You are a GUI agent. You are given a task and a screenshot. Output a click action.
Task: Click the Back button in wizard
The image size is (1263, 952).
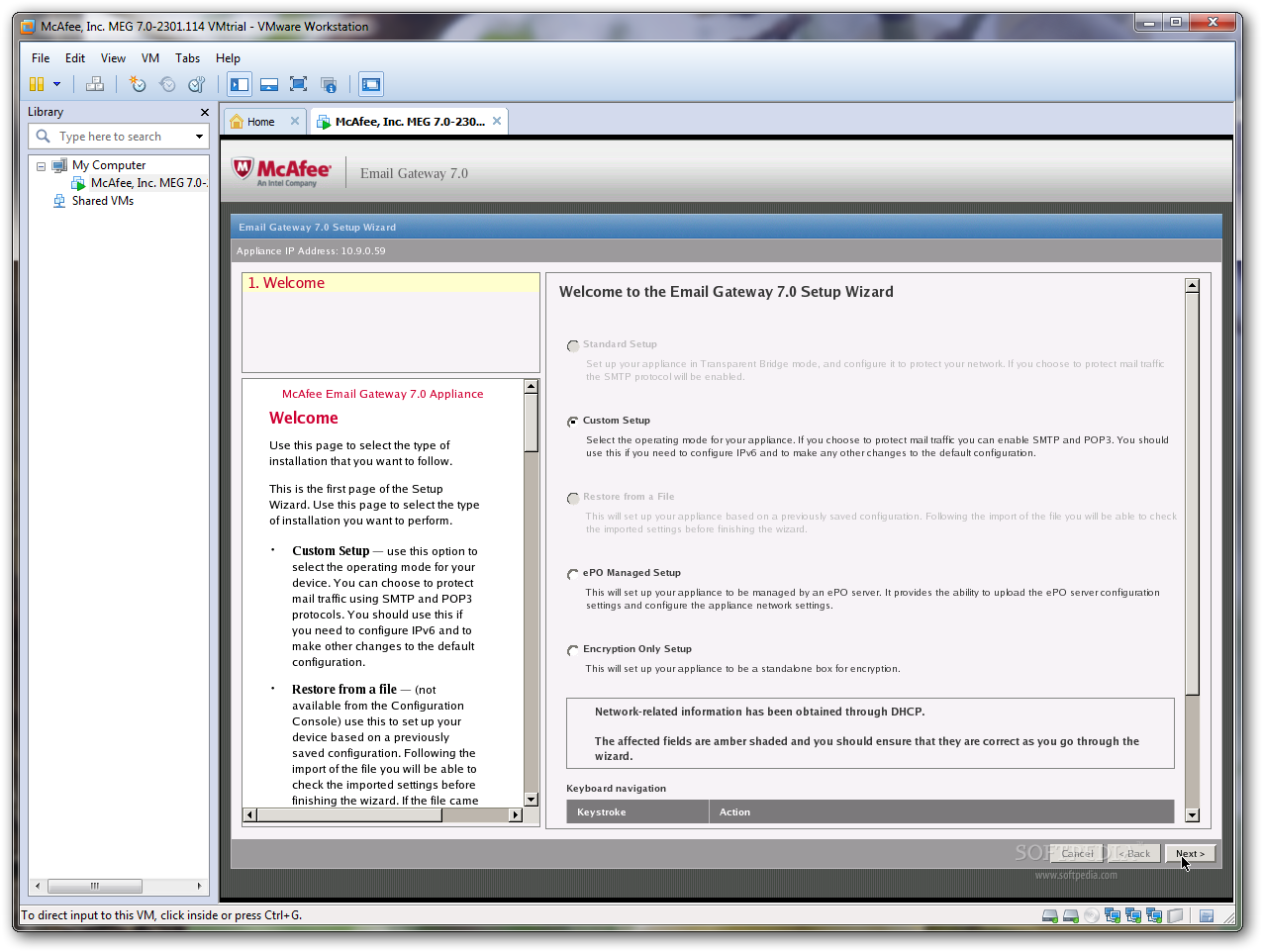(1134, 853)
